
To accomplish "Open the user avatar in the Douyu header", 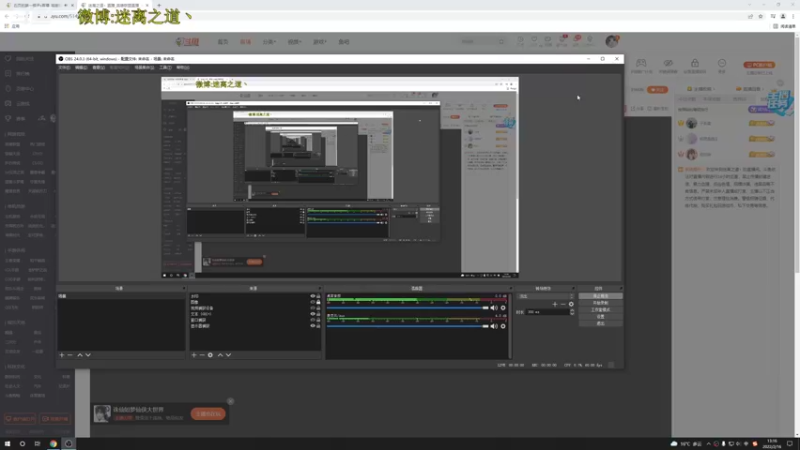I will tap(611, 41).
